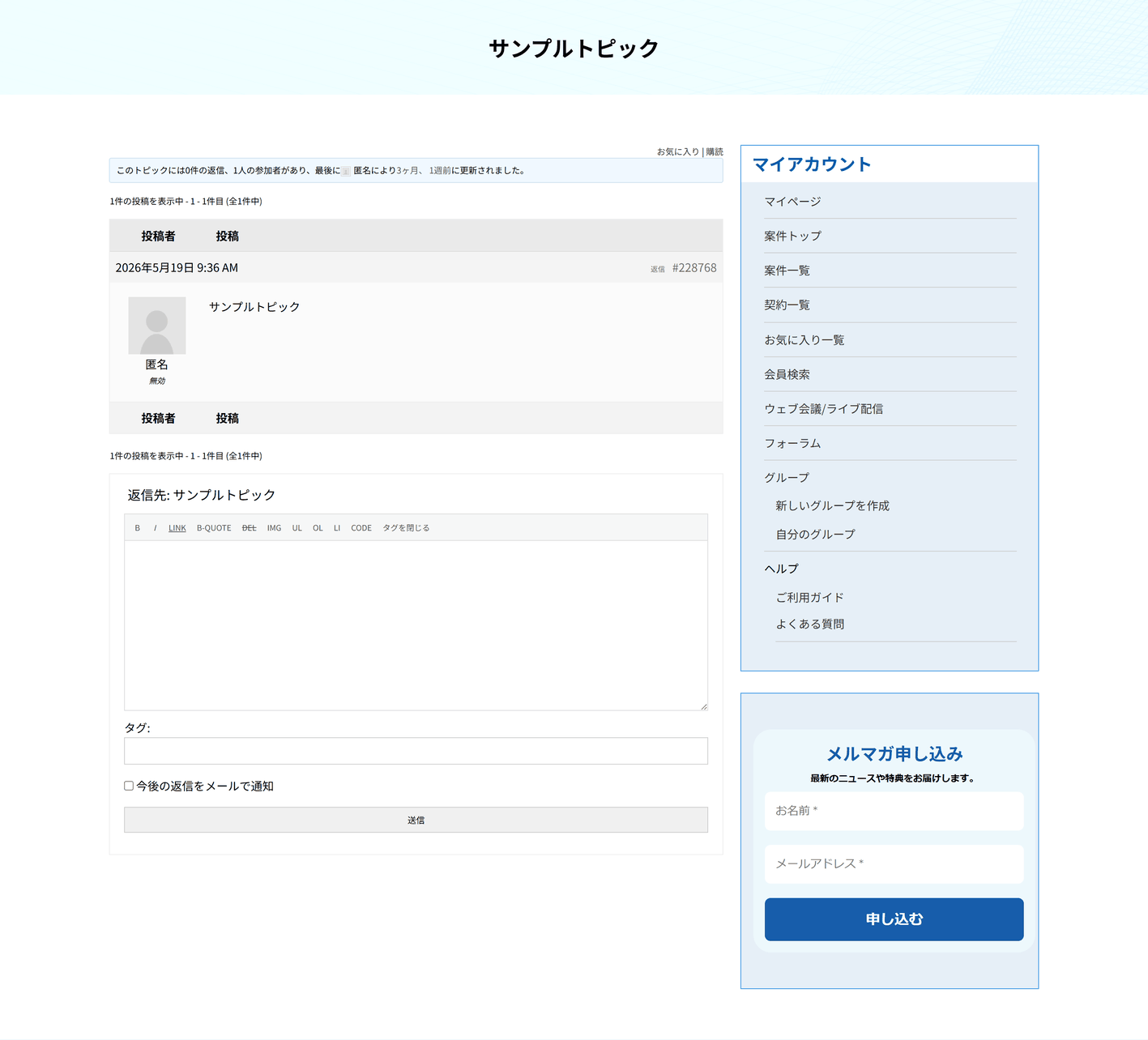The width and height of the screenshot is (1148, 1040).
Task: Click the タグを閉じる toolbar button
Action: [406, 528]
